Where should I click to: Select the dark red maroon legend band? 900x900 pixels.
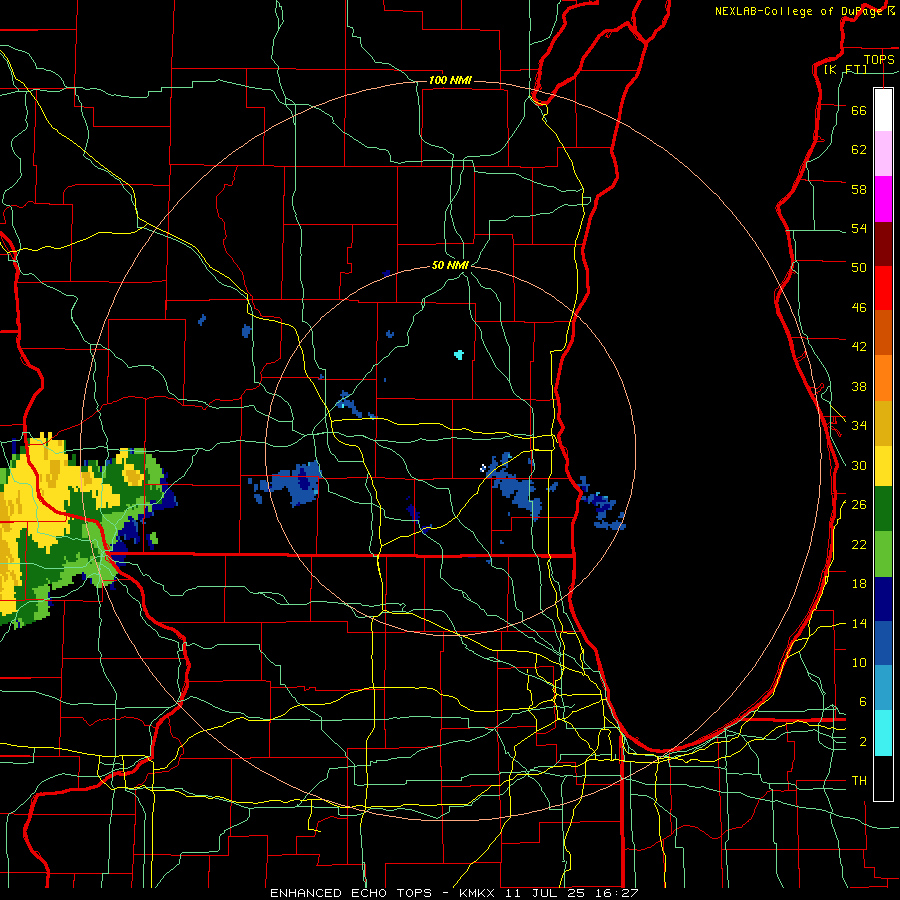tap(883, 243)
